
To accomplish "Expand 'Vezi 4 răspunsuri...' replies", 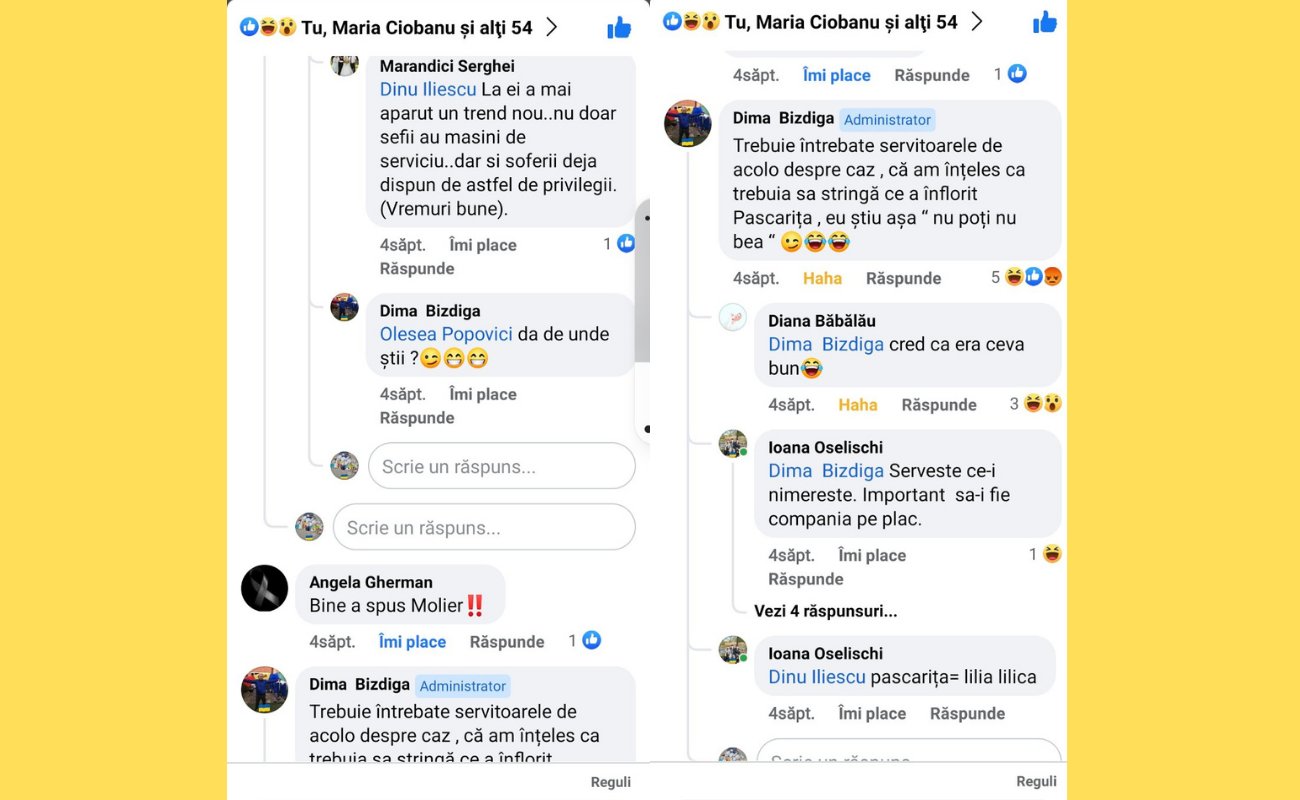I will [825, 611].
